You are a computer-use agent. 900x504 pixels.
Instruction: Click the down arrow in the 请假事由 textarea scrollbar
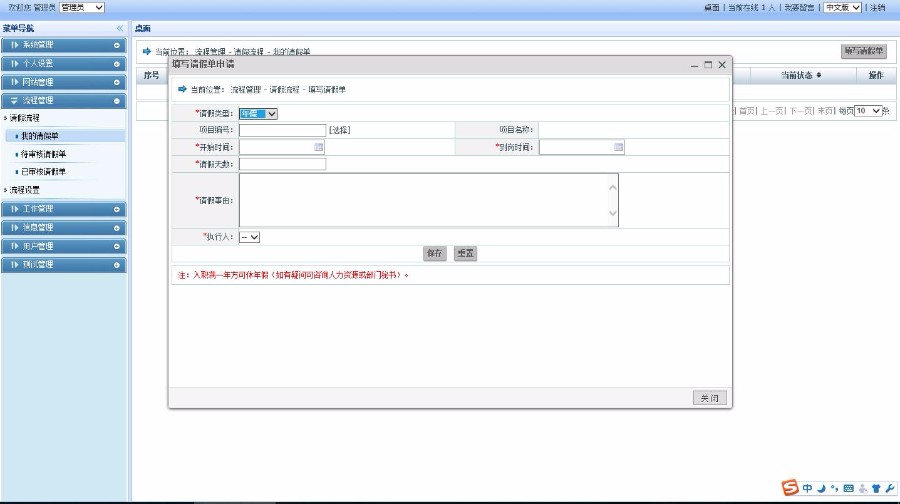point(612,213)
